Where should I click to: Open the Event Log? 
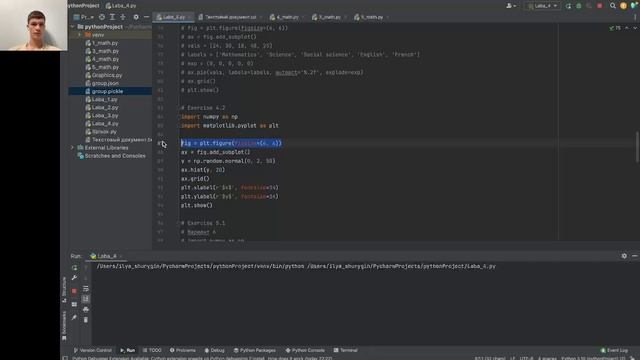[x=614, y=350]
